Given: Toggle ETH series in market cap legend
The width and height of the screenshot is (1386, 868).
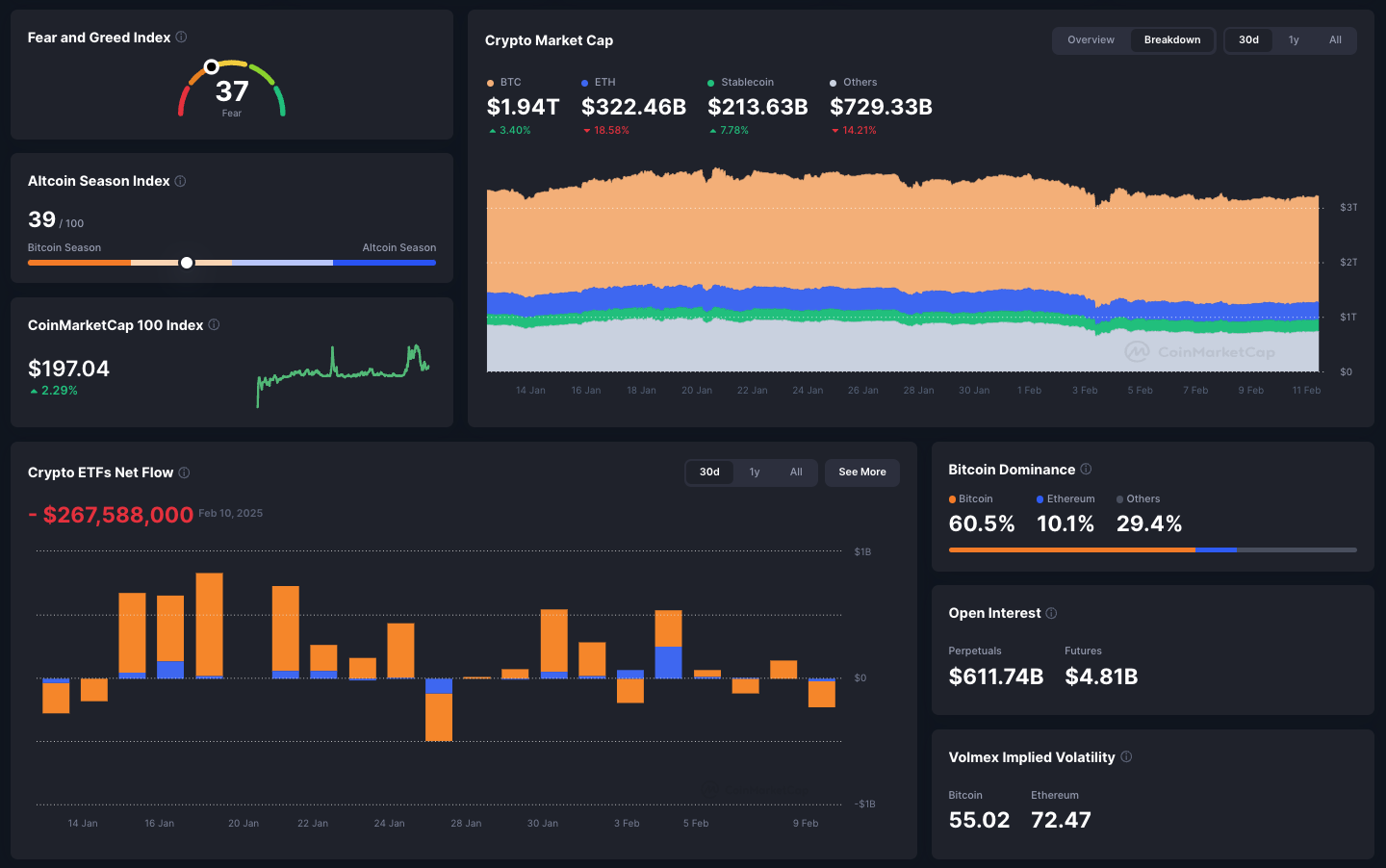Looking at the screenshot, I should coord(599,83).
